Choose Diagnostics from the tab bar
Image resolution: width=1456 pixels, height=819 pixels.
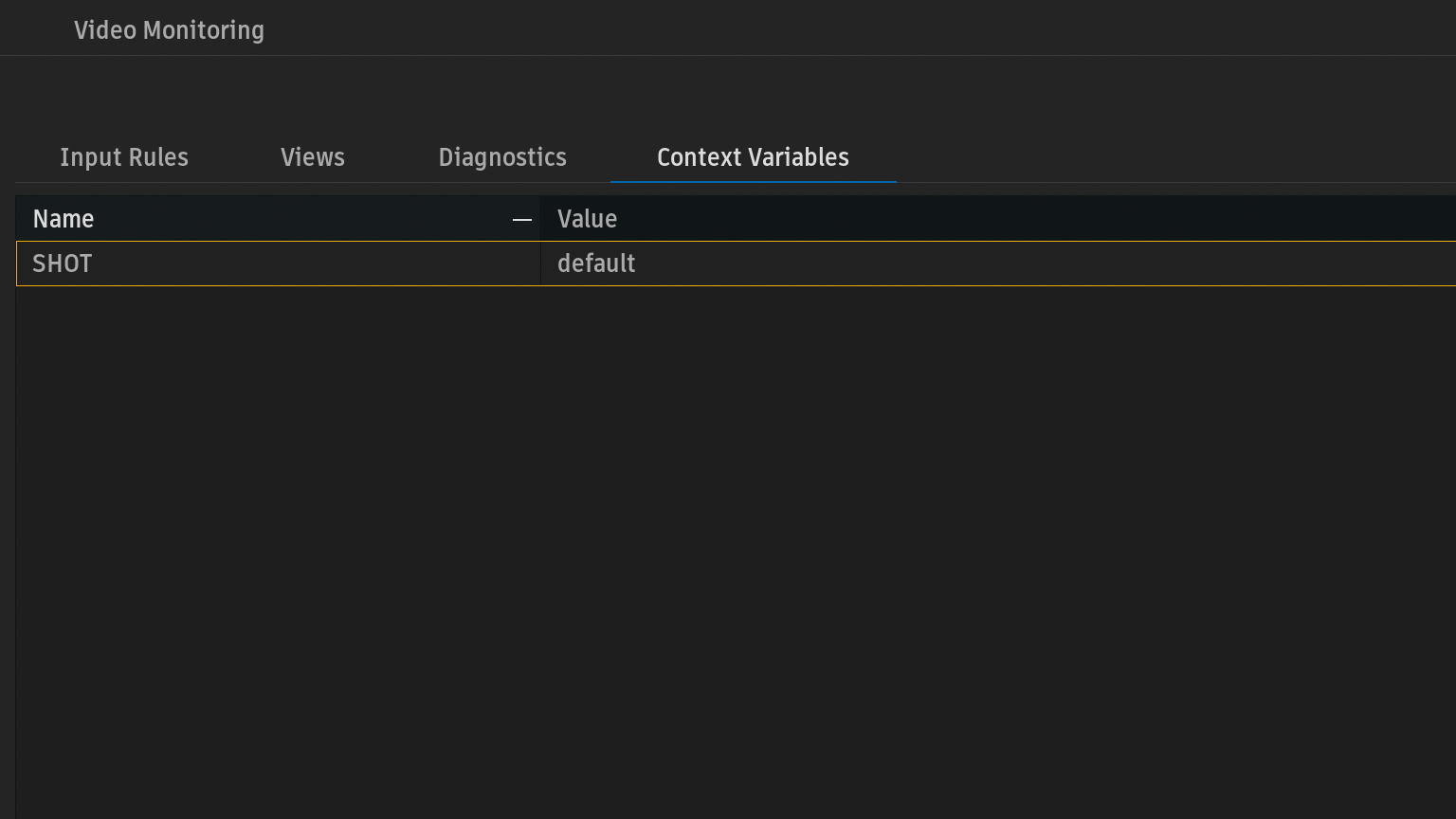coord(502,157)
